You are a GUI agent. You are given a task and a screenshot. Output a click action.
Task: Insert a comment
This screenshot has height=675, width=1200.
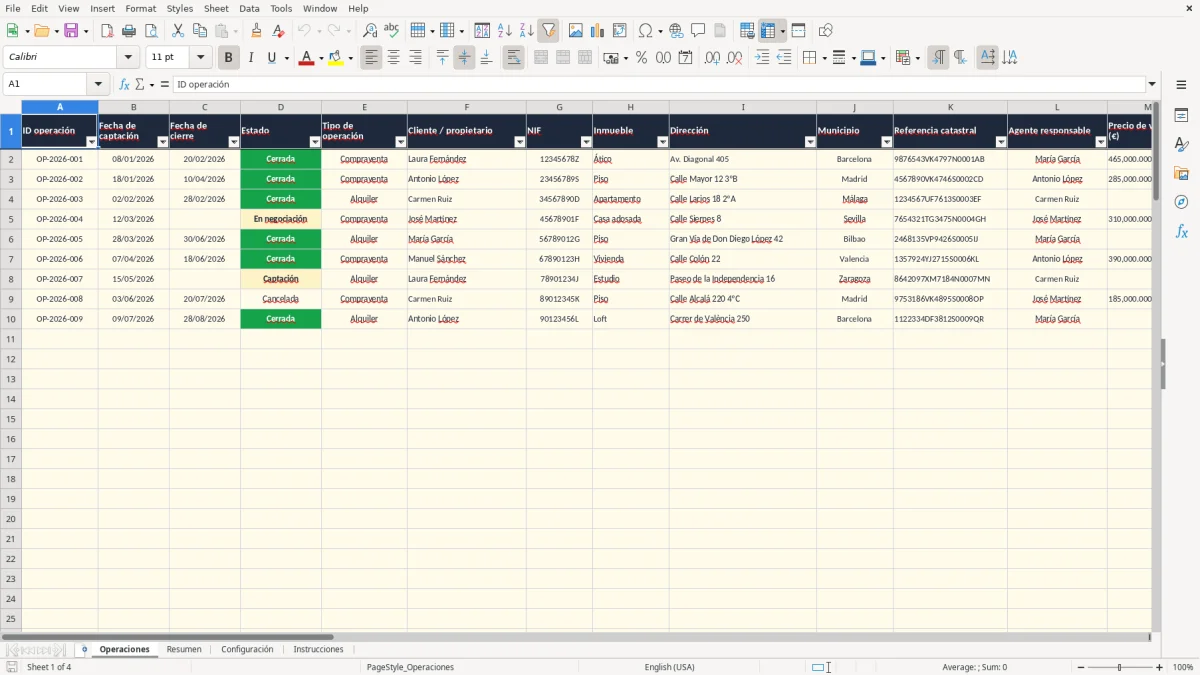click(698, 31)
